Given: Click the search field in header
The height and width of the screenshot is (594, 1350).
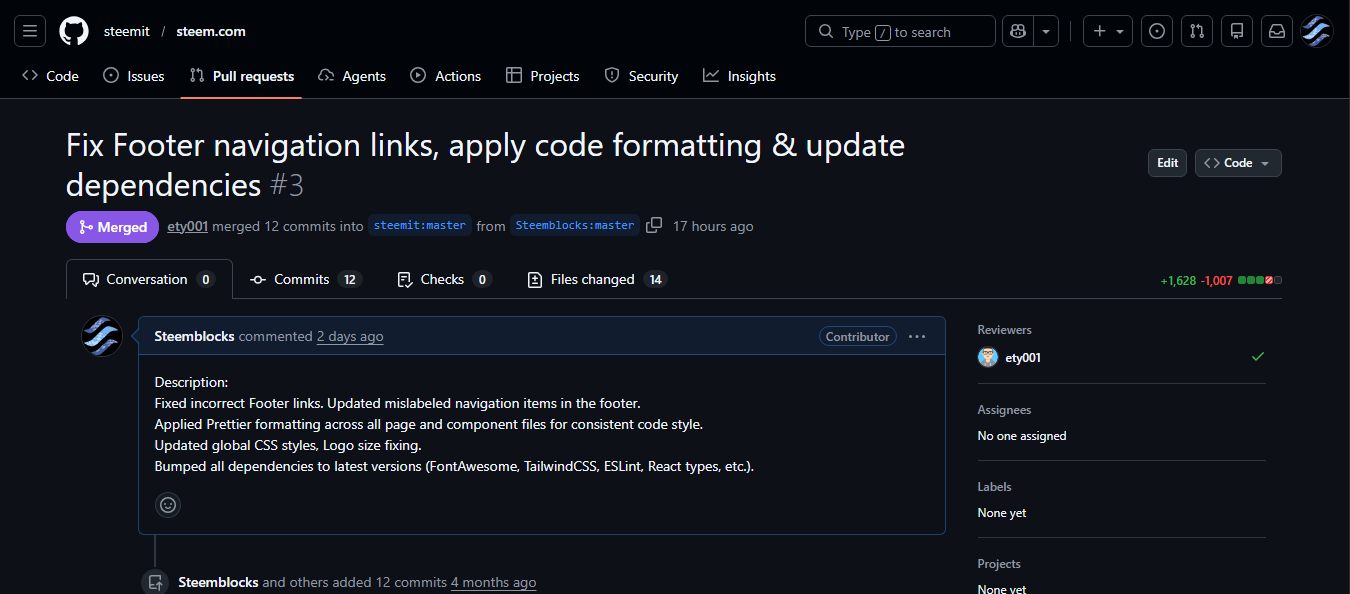Looking at the screenshot, I should [900, 31].
